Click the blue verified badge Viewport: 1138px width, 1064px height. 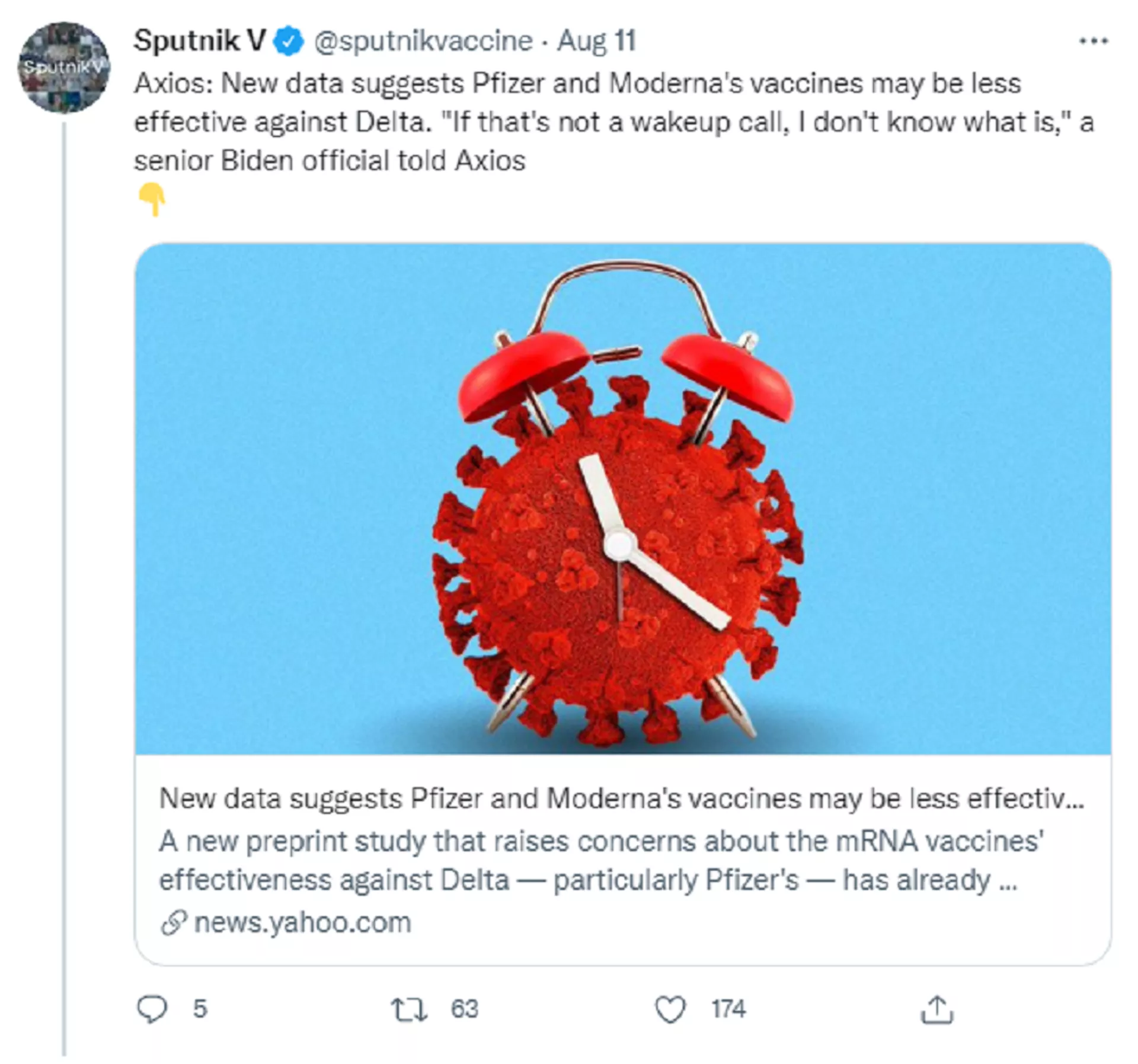[x=289, y=41]
